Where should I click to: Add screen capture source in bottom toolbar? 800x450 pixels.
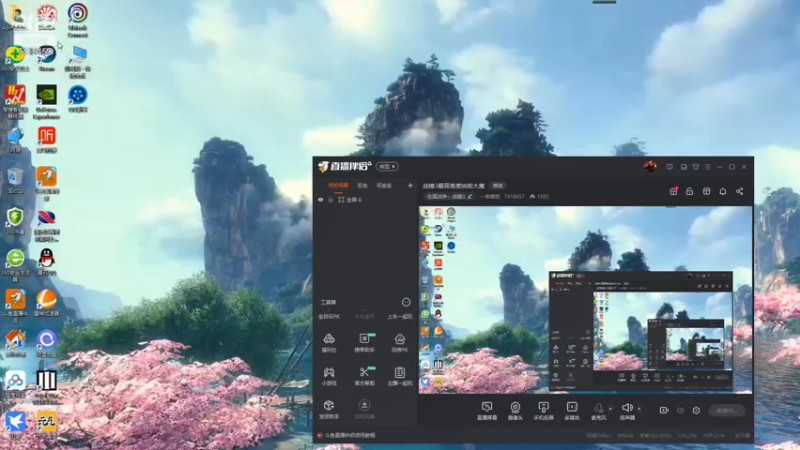[487, 411]
